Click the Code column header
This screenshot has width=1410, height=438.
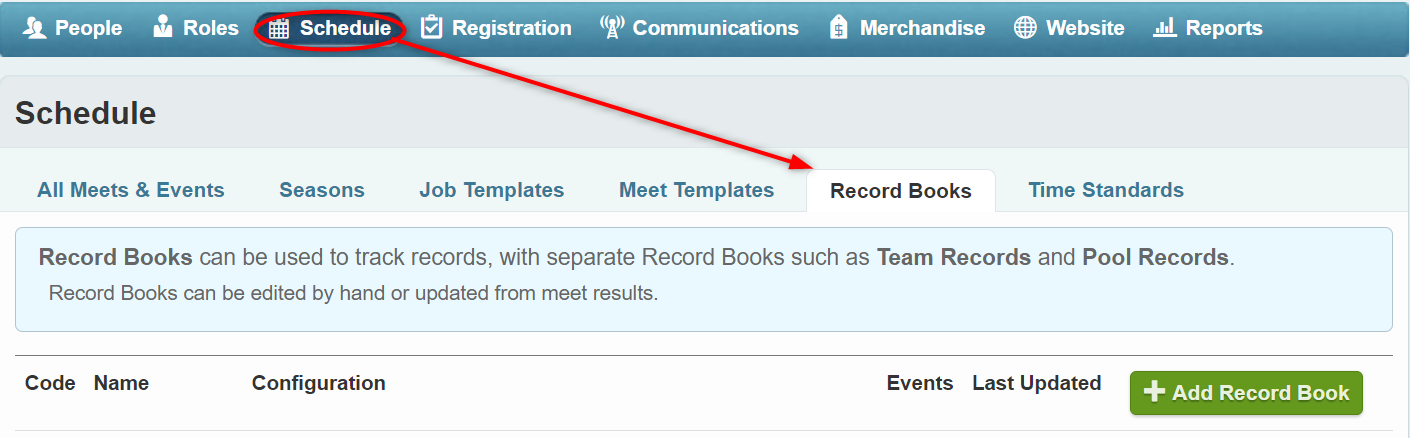50,383
